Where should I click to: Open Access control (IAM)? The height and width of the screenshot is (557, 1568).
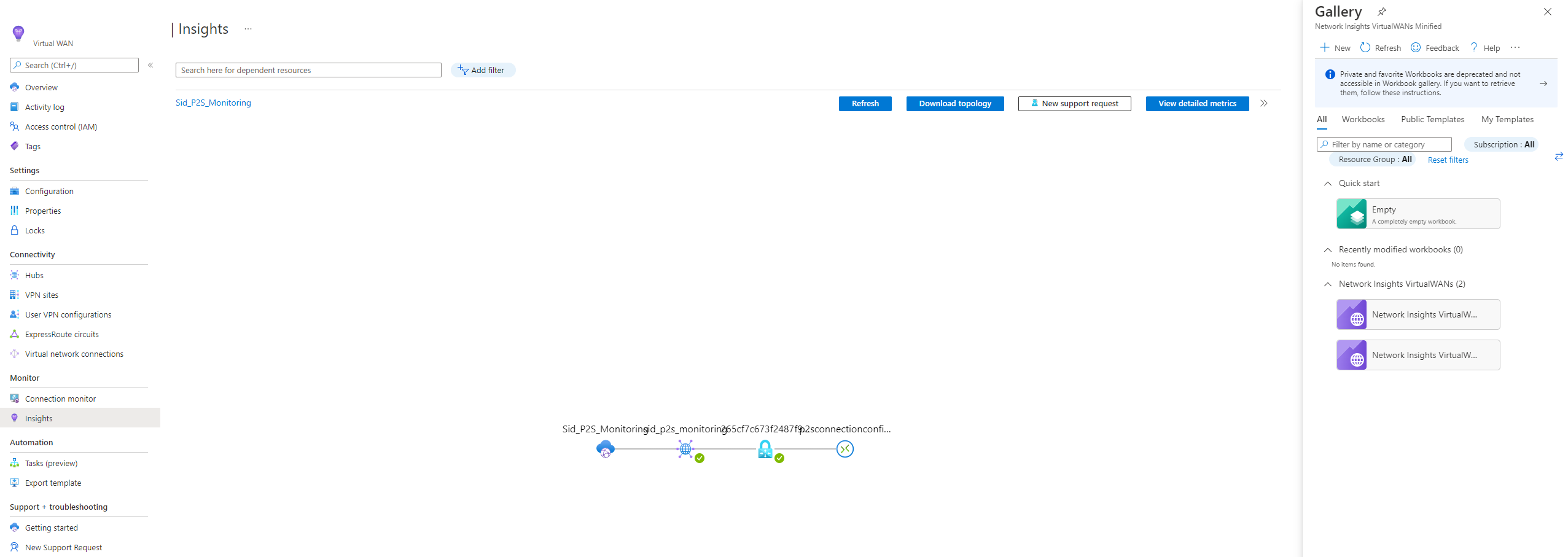tap(61, 127)
